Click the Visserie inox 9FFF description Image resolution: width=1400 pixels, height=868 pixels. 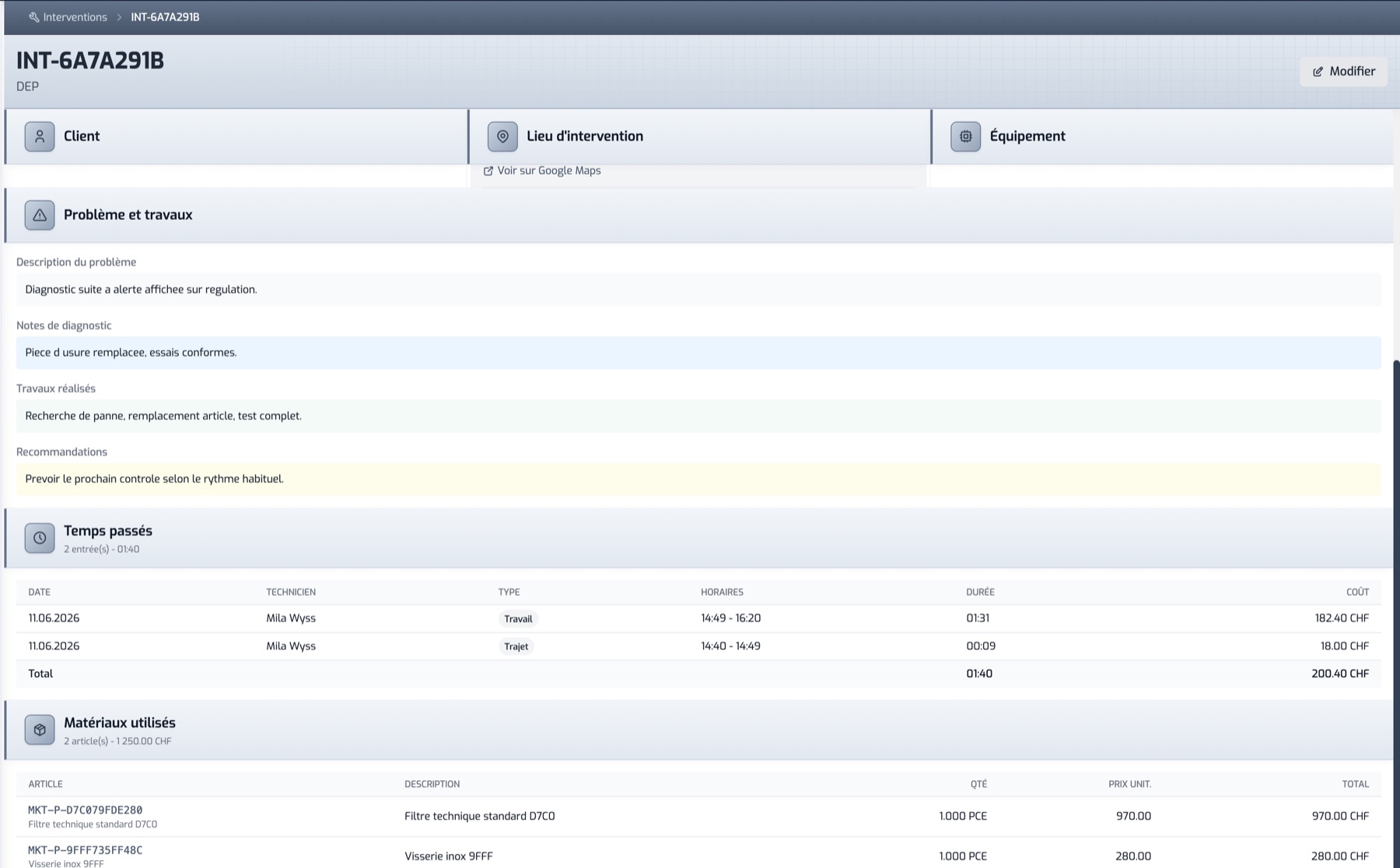pyautogui.click(x=449, y=856)
